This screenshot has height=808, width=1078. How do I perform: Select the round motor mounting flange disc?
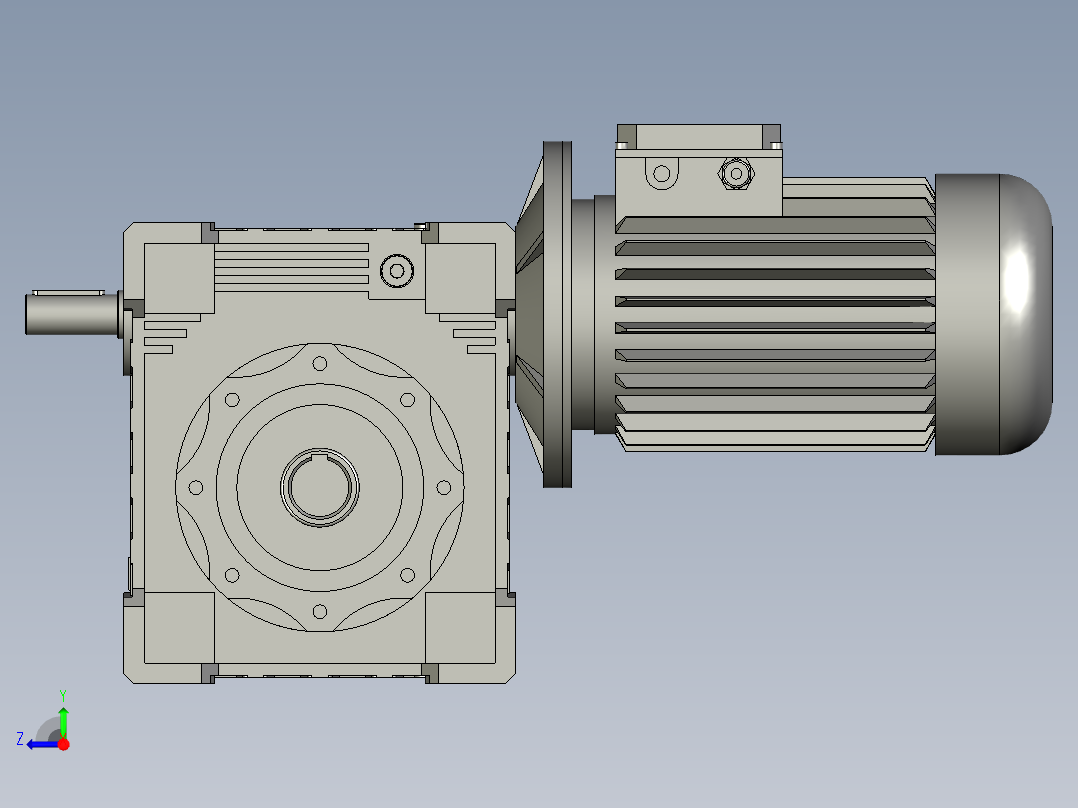557,314
